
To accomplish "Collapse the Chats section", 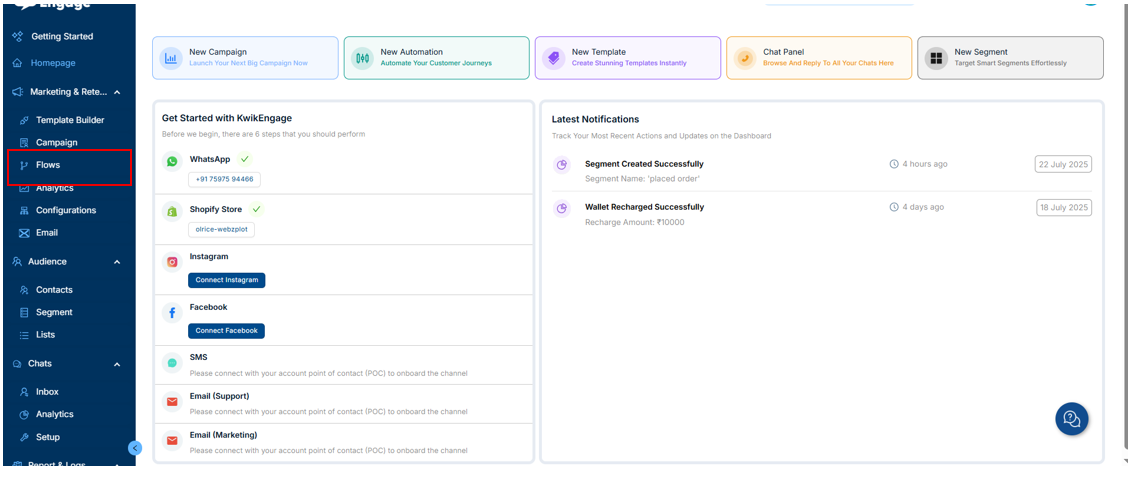I will (x=117, y=364).
